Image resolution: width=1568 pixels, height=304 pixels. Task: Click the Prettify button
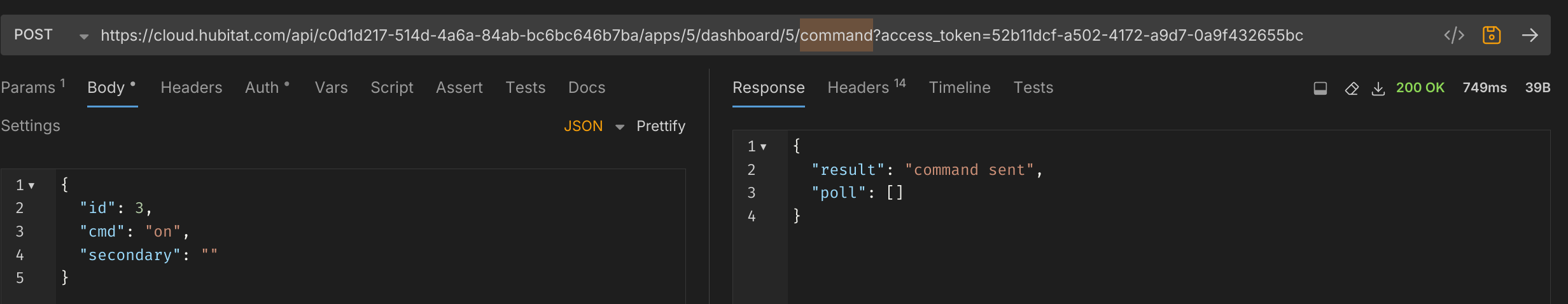click(x=661, y=126)
